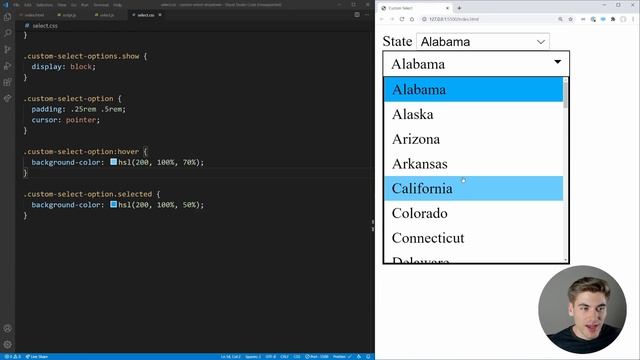The width and height of the screenshot is (640, 360).
Task: Open the Run and Debug panel
Action: 7,66
